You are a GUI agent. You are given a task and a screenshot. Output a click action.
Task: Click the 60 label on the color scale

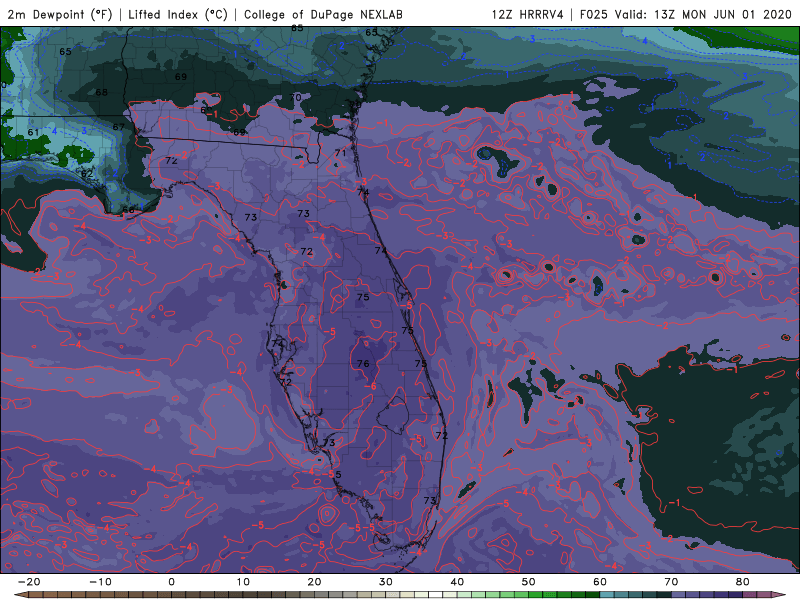coord(600,582)
